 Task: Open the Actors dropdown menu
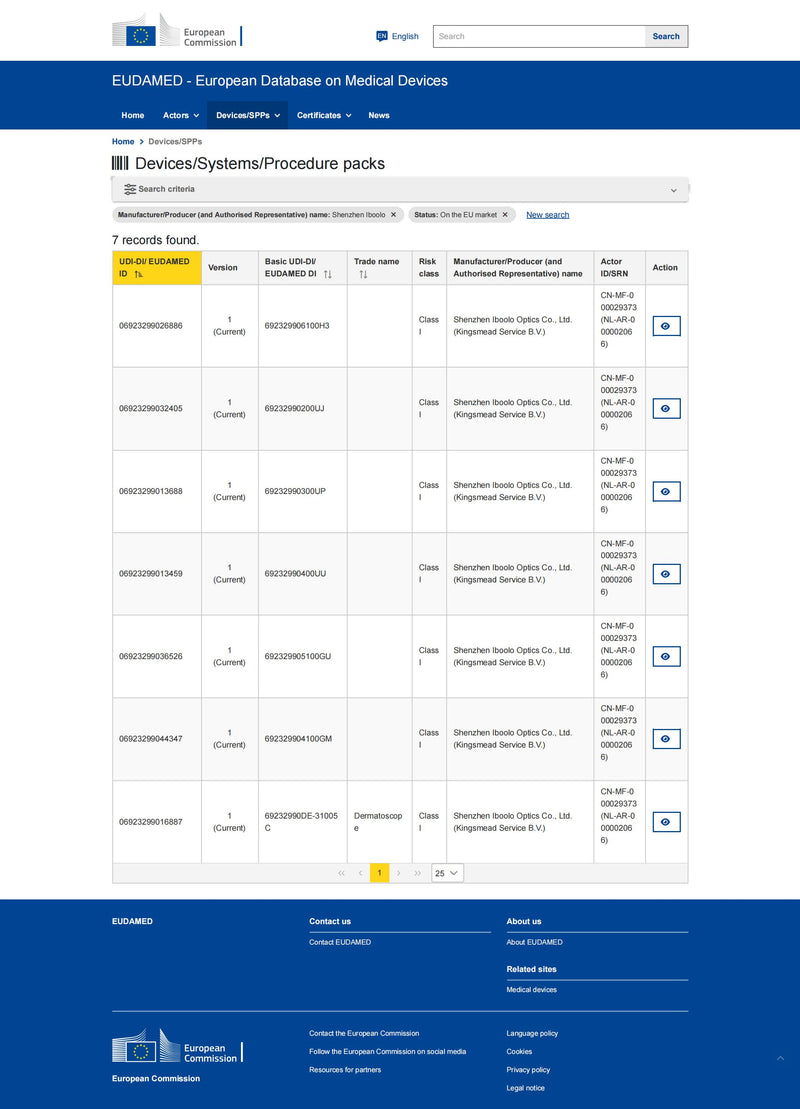pyautogui.click(x=181, y=115)
